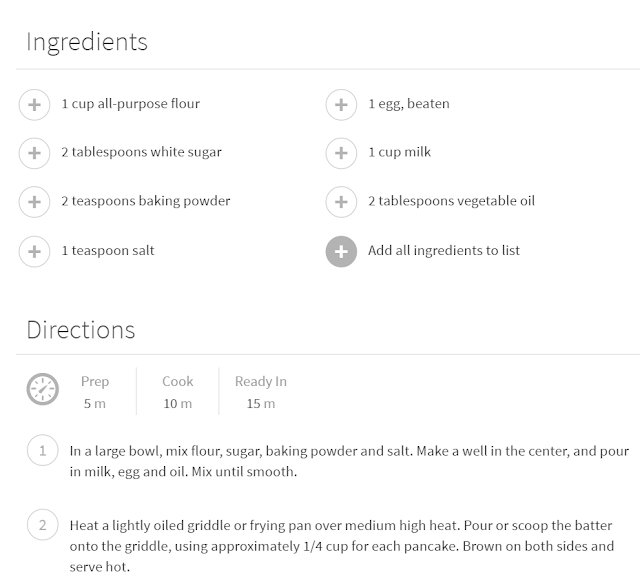Image resolution: width=640 pixels, height=577 pixels.
Task: Click plus icon beside 1 cup milk
Action: (x=341, y=153)
